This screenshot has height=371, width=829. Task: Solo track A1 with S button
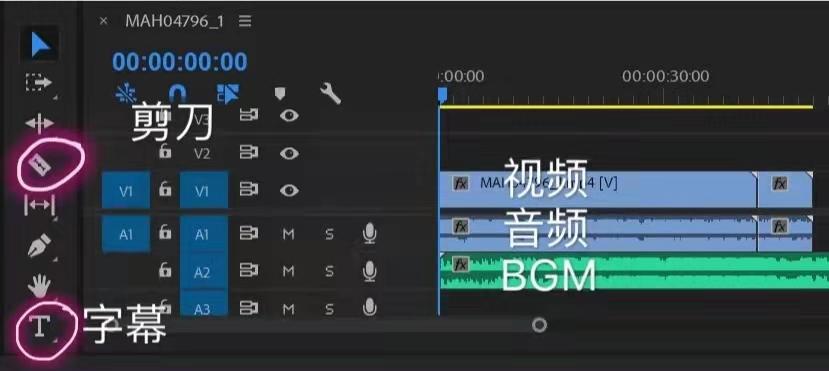point(329,234)
